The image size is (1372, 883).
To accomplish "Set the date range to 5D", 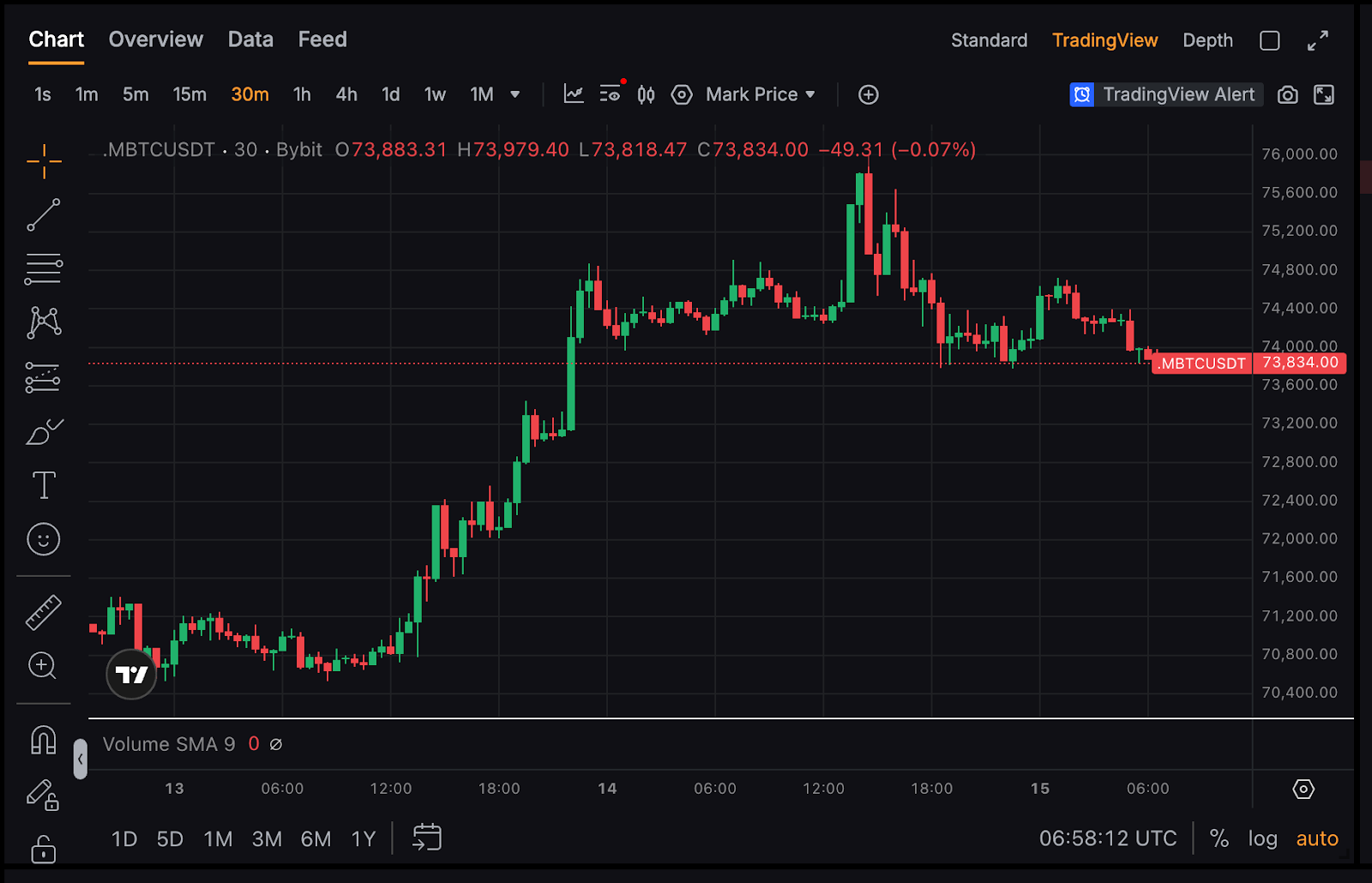I will click(170, 838).
